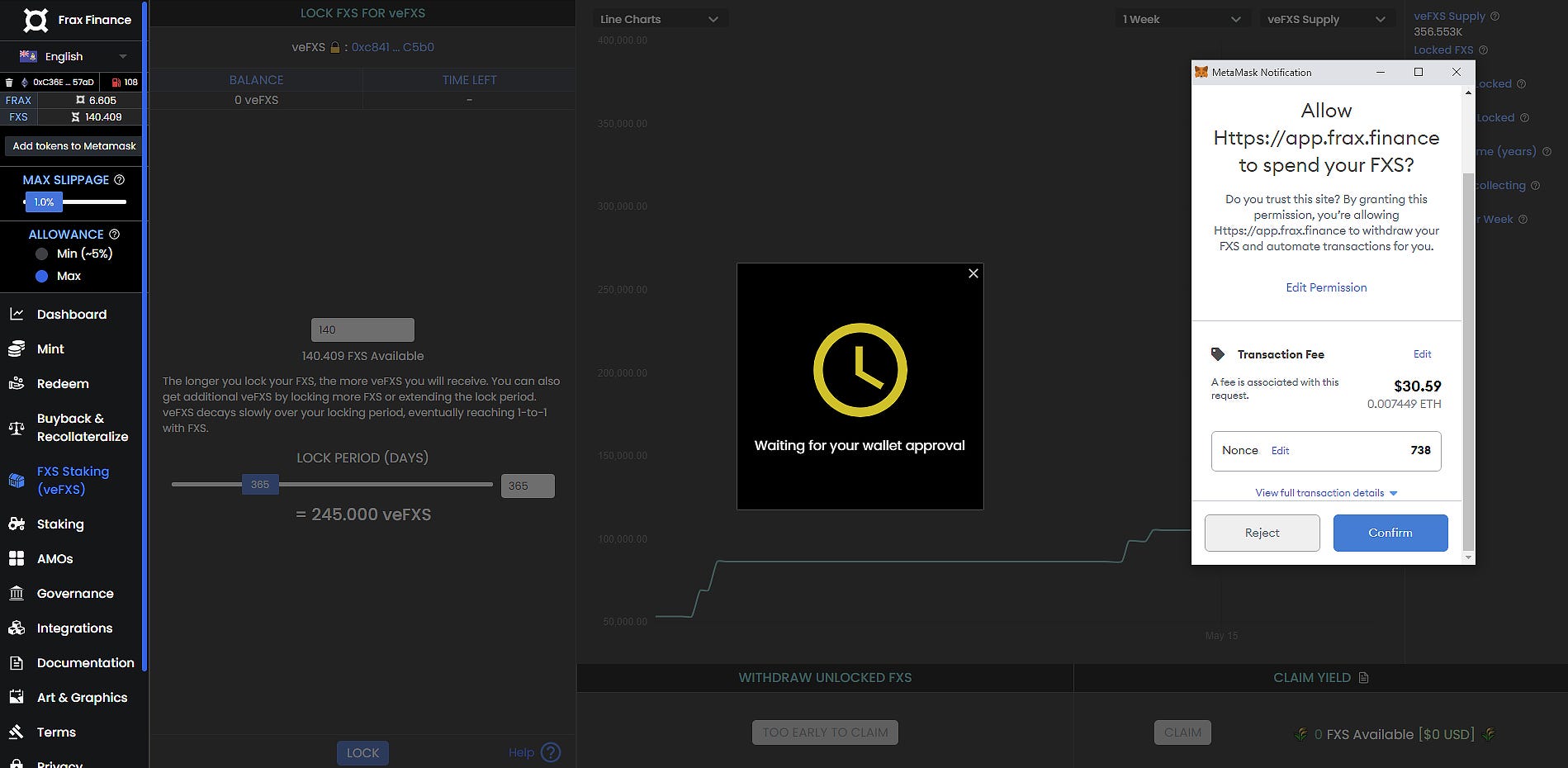
Task: Click the Lock Period slider handle
Action: coord(259,485)
